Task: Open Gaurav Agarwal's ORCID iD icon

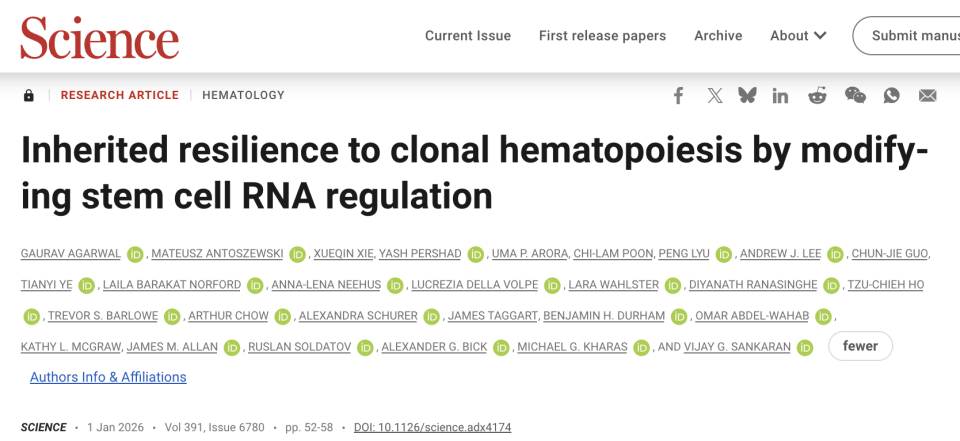Action: [135, 254]
